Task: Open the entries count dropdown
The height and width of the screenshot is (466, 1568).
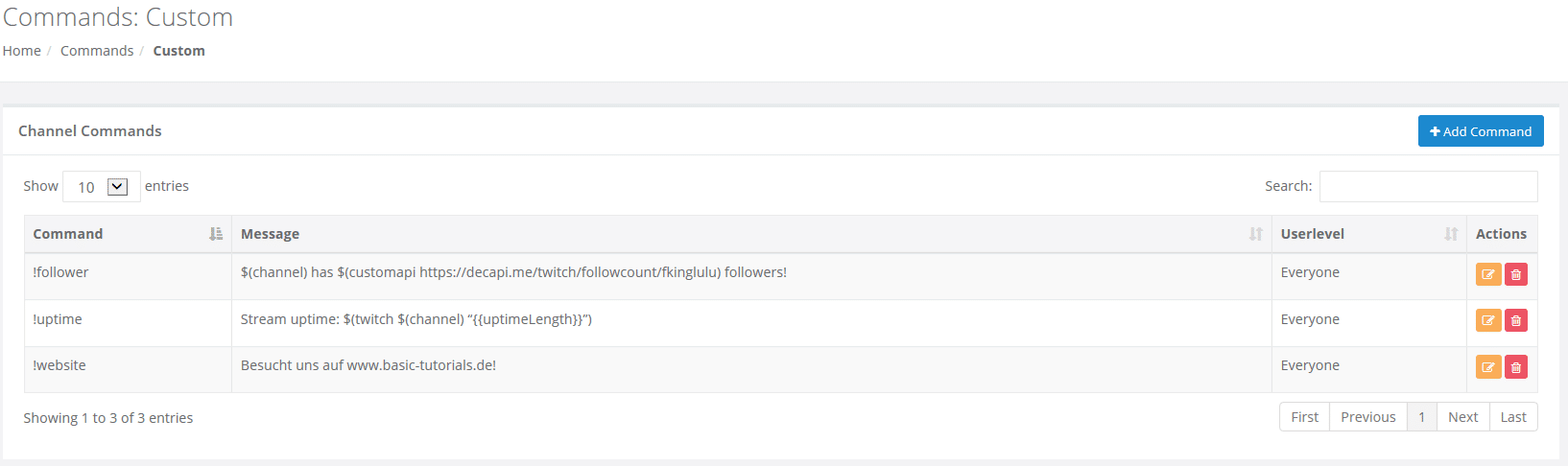Action: tap(102, 187)
